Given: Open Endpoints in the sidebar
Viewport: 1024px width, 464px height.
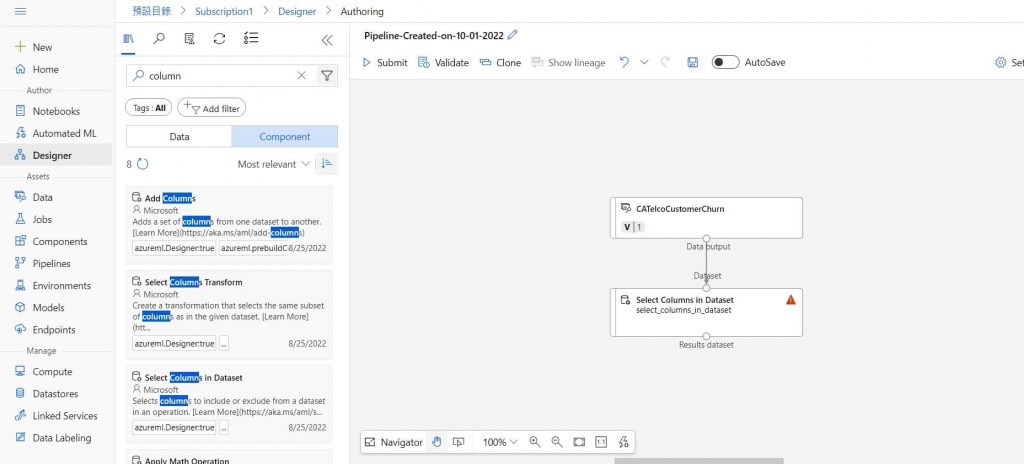Looking at the screenshot, I should pyautogui.click(x=56, y=330).
